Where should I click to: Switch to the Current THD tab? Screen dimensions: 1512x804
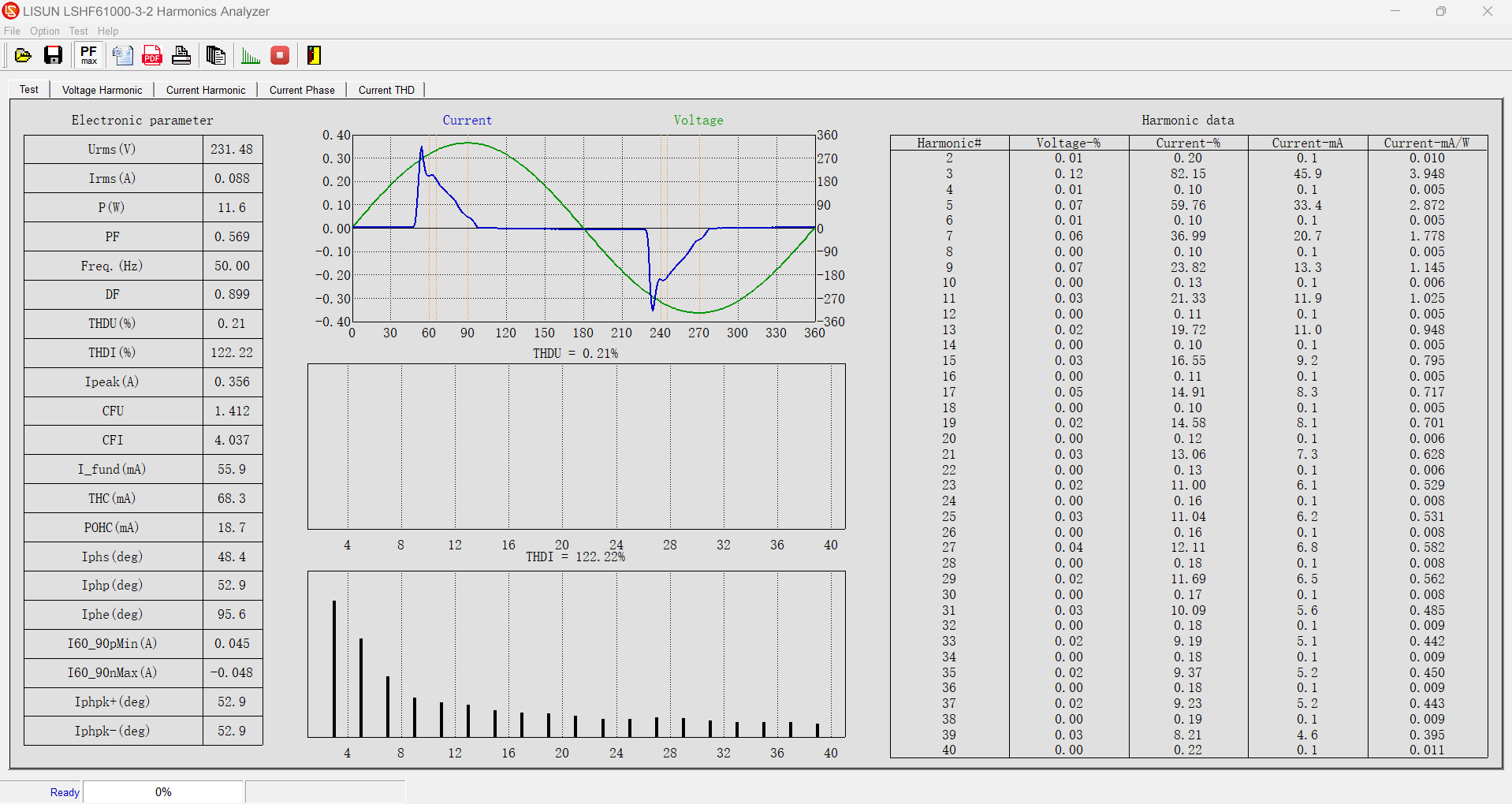(385, 89)
